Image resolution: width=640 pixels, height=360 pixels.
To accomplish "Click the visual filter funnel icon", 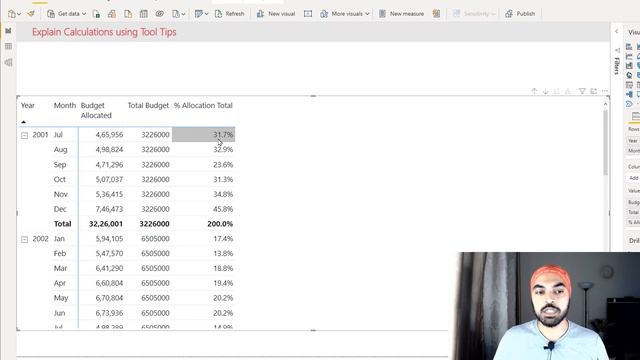I will tap(582, 91).
